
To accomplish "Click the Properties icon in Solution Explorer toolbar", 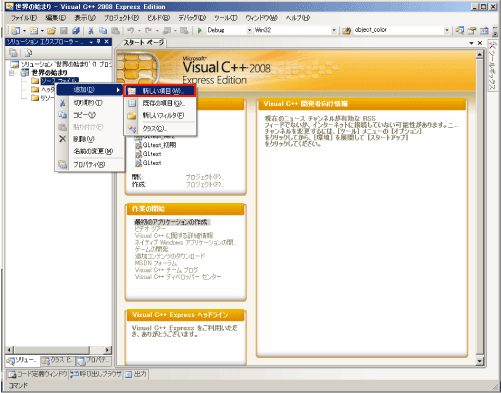I will point(13,52).
